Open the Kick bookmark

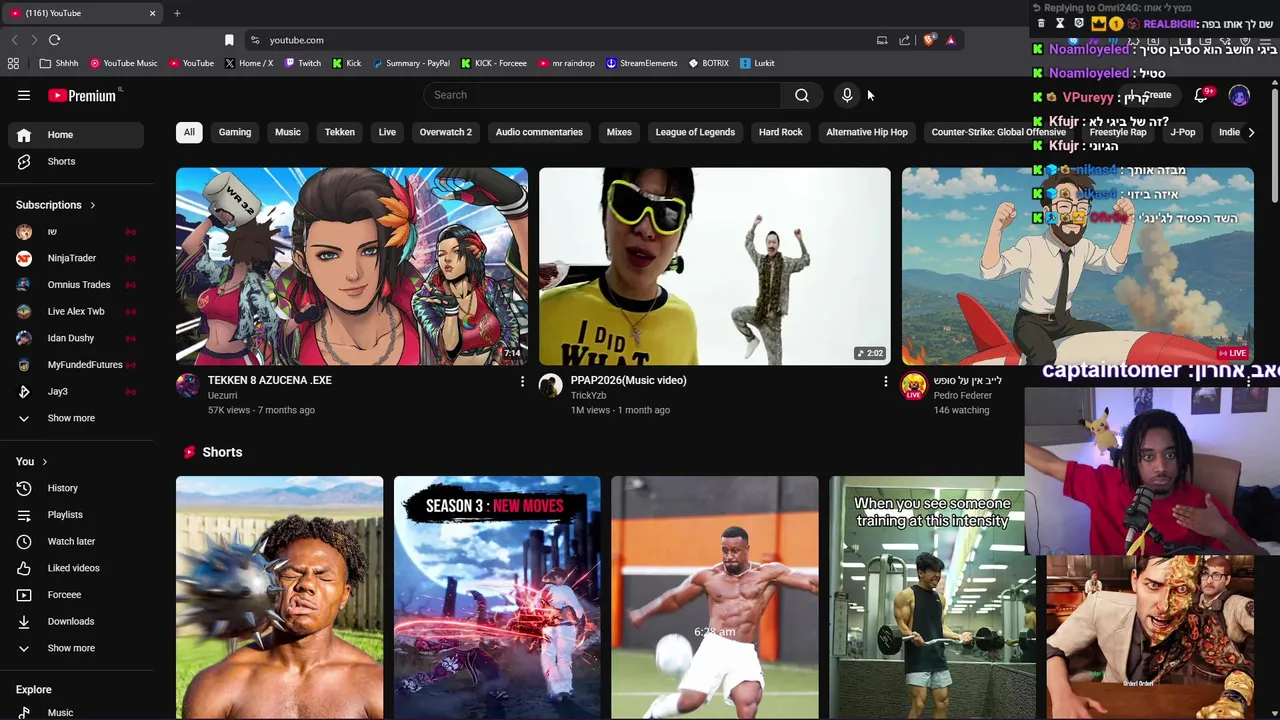pos(347,63)
